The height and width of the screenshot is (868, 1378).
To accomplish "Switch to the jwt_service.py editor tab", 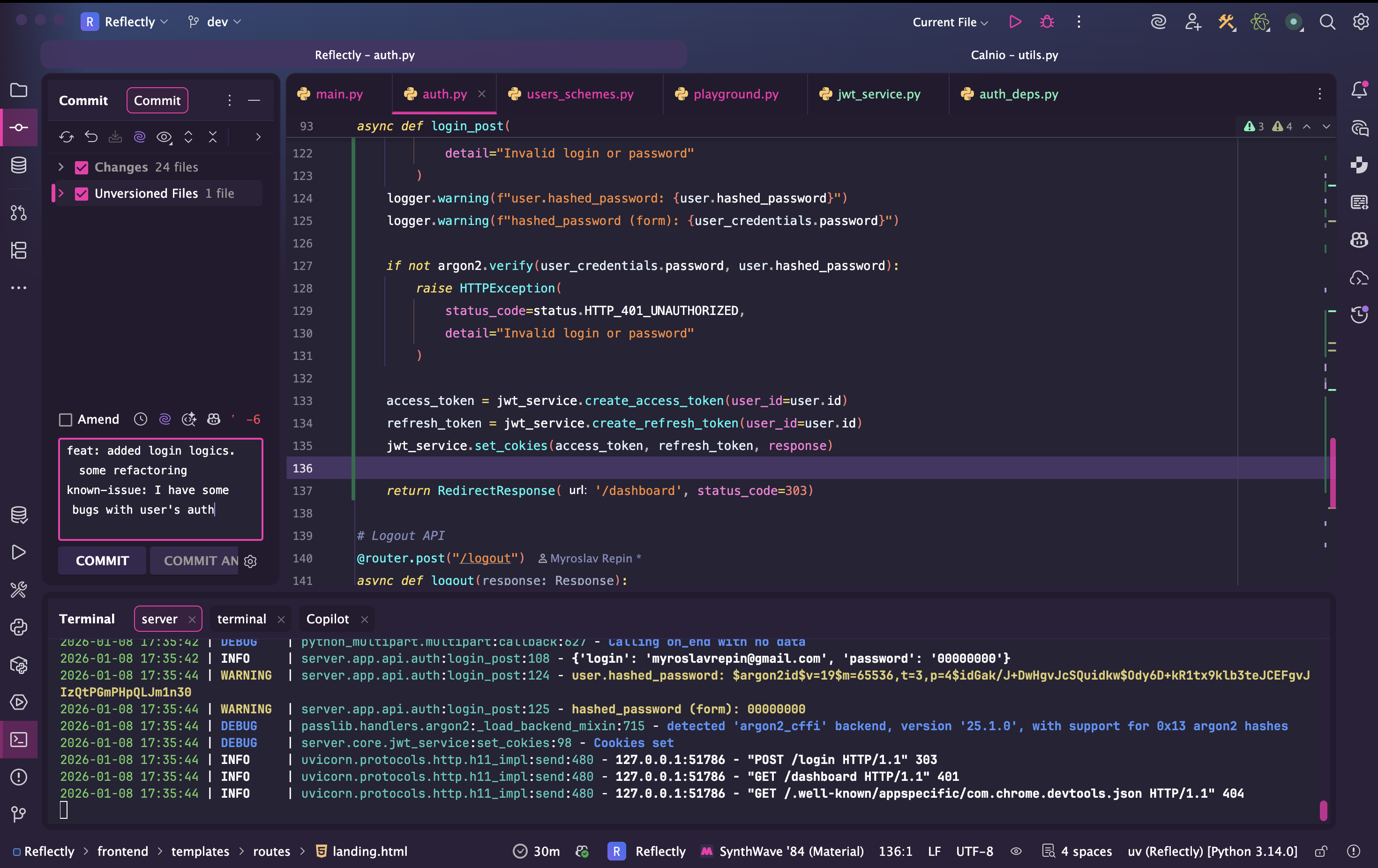I will 878,94.
